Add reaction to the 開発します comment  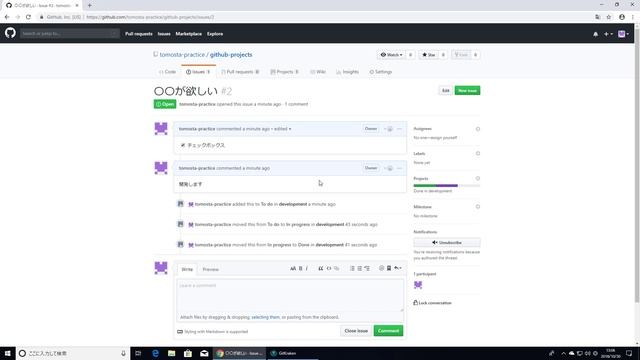[x=389, y=168]
